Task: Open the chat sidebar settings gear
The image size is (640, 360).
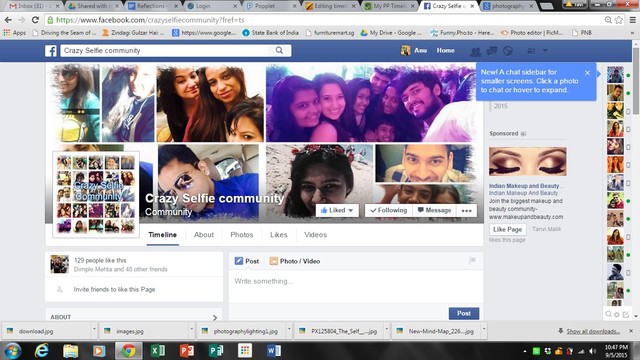Action: [617, 314]
